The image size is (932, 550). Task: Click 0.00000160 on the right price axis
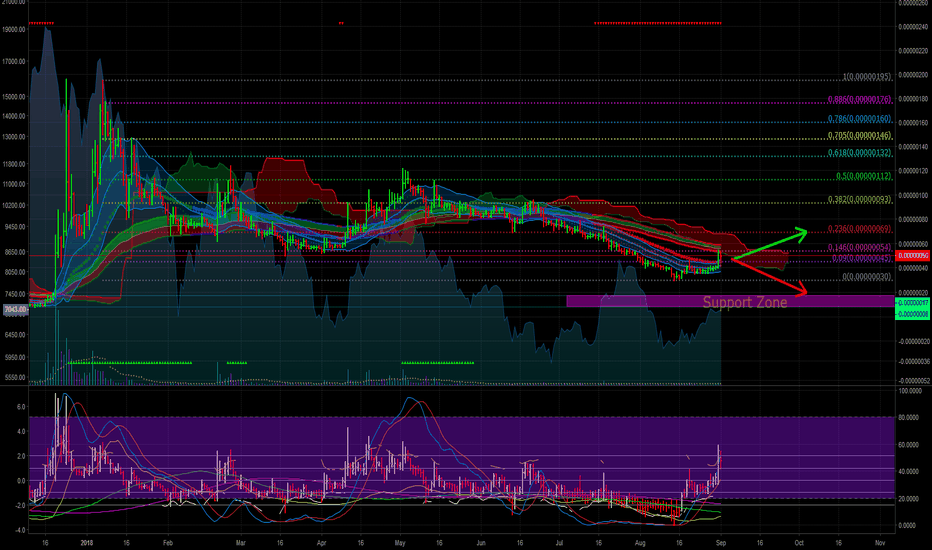914,123
